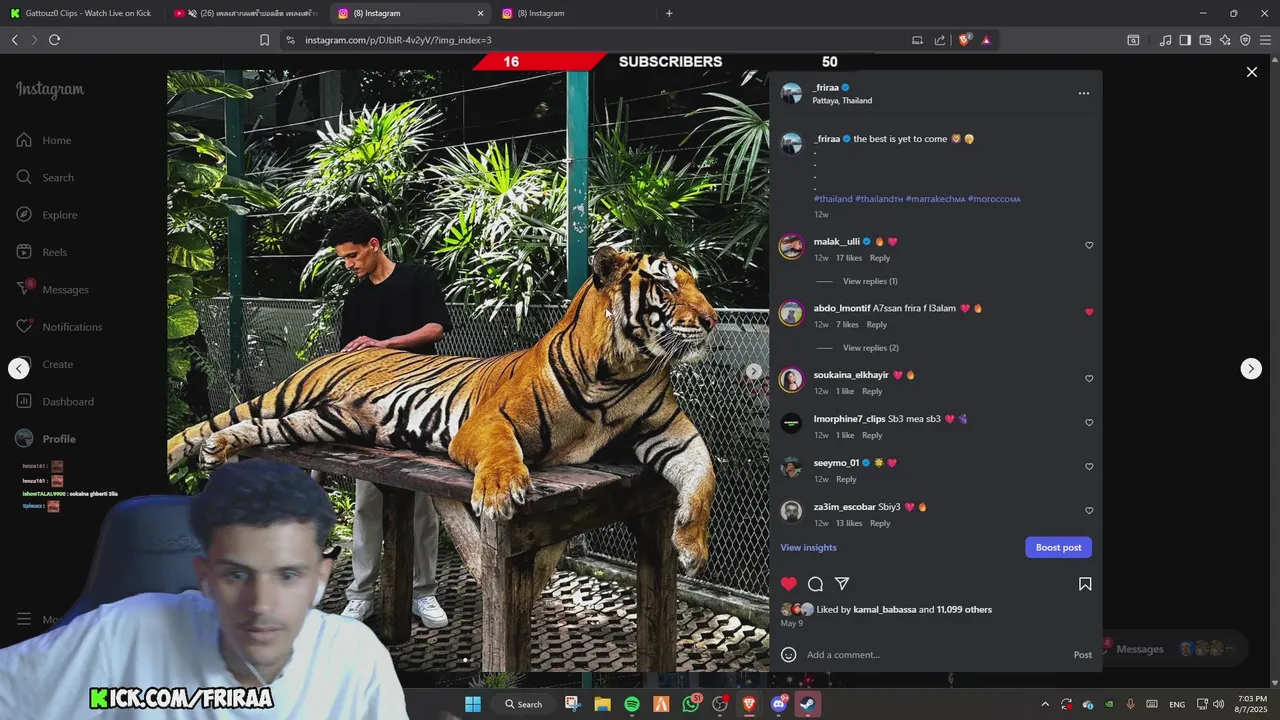1280x720 pixels.
Task: Click the address bar URL
Action: (x=398, y=40)
